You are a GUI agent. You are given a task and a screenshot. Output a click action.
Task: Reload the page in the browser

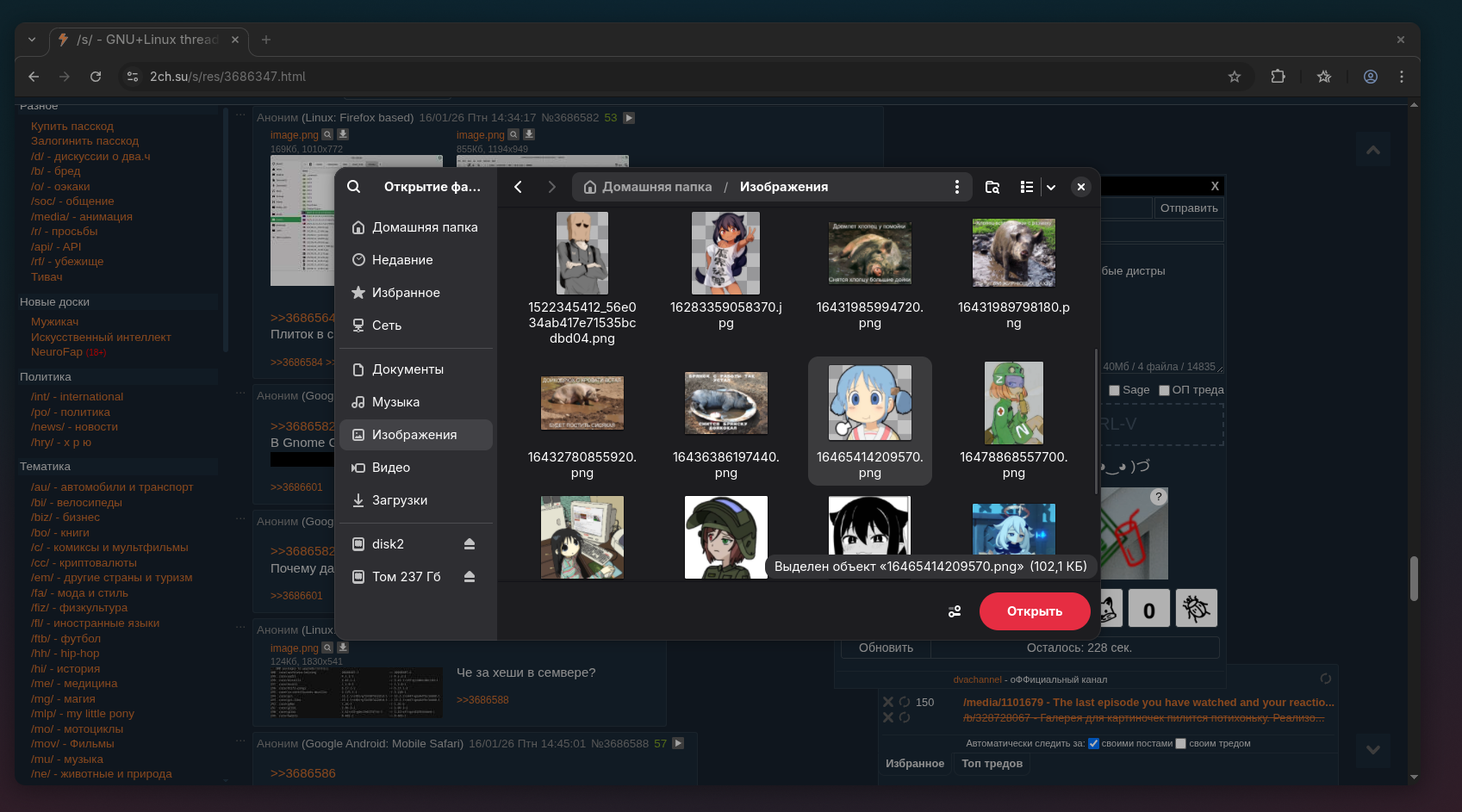point(96,77)
